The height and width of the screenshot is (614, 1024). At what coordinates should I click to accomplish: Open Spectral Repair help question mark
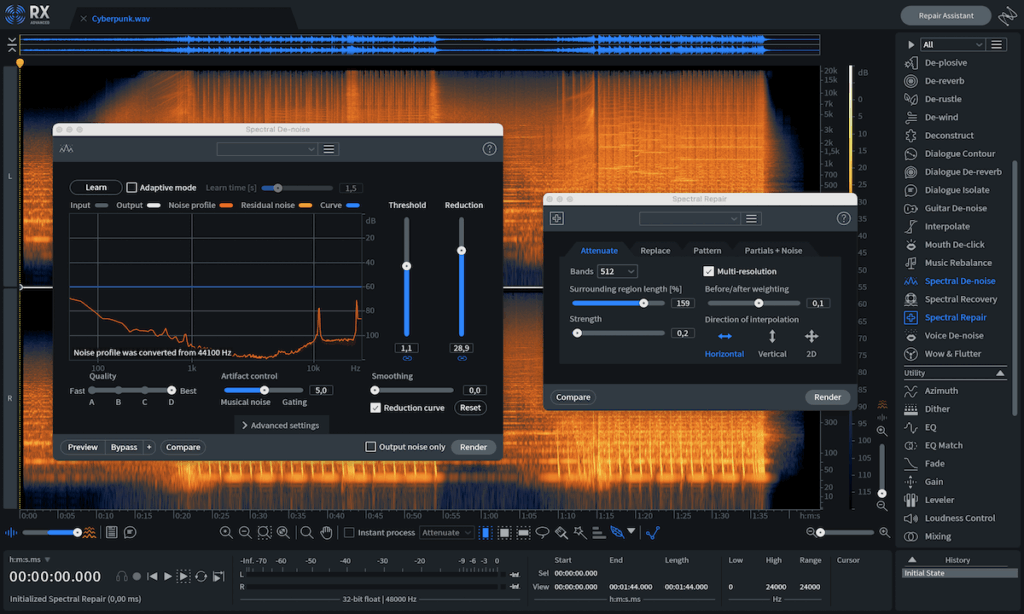click(x=844, y=218)
